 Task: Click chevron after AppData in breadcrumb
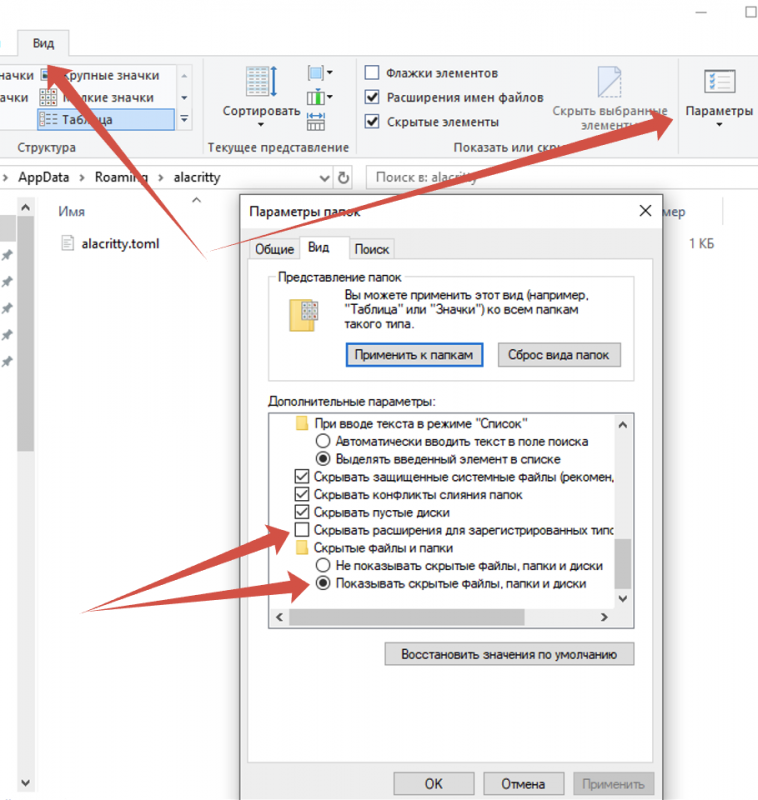(x=82, y=178)
